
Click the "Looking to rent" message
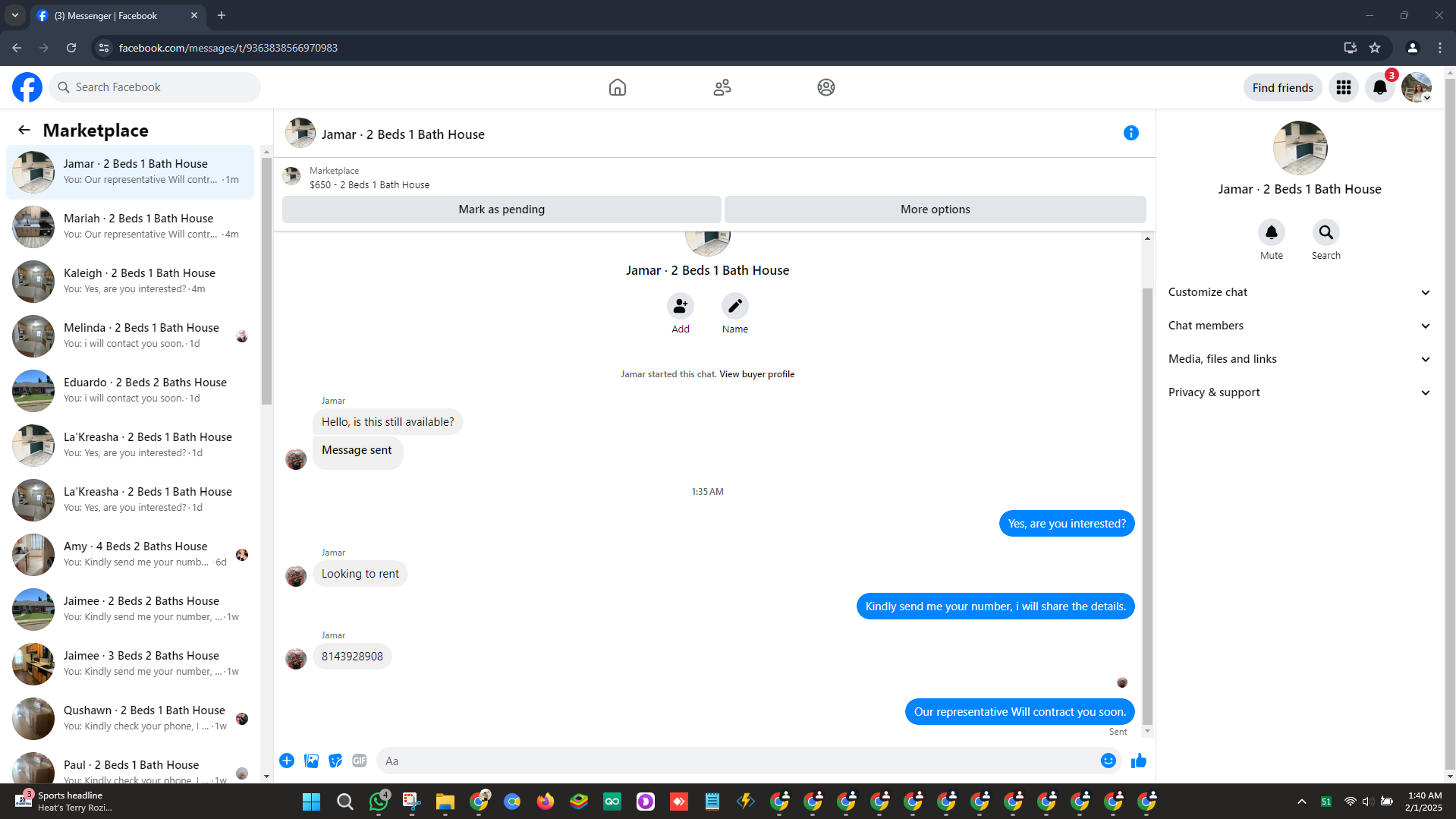point(360,574)
